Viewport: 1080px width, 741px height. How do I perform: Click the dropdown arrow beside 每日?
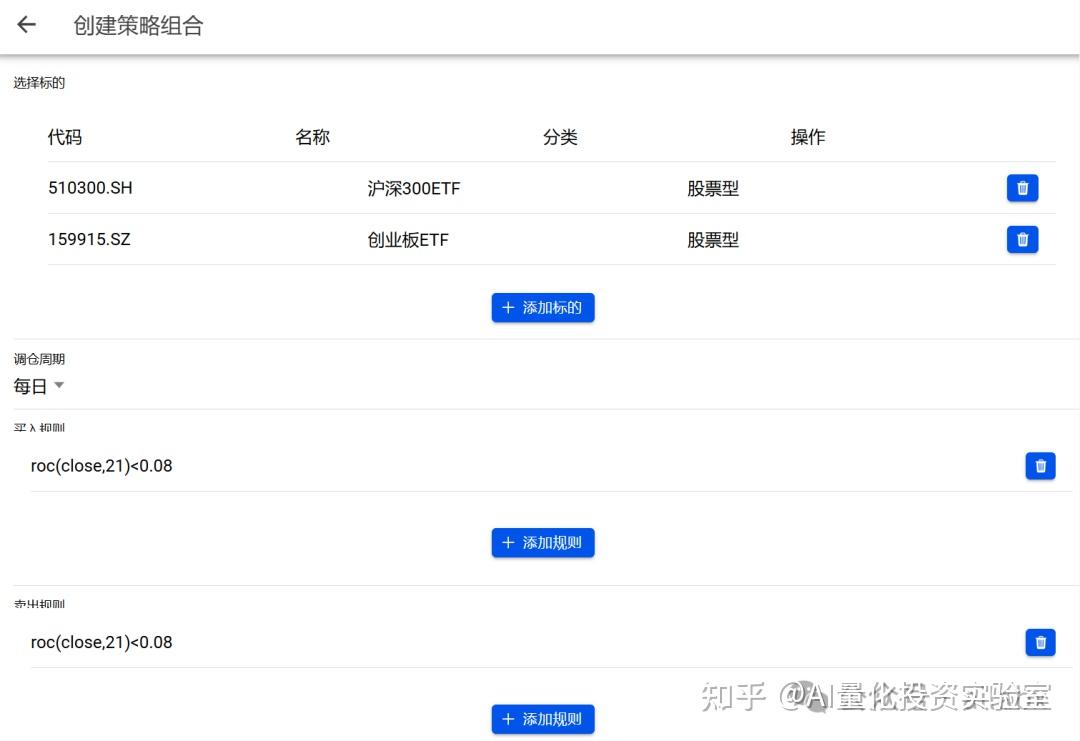tap(58, 385)
